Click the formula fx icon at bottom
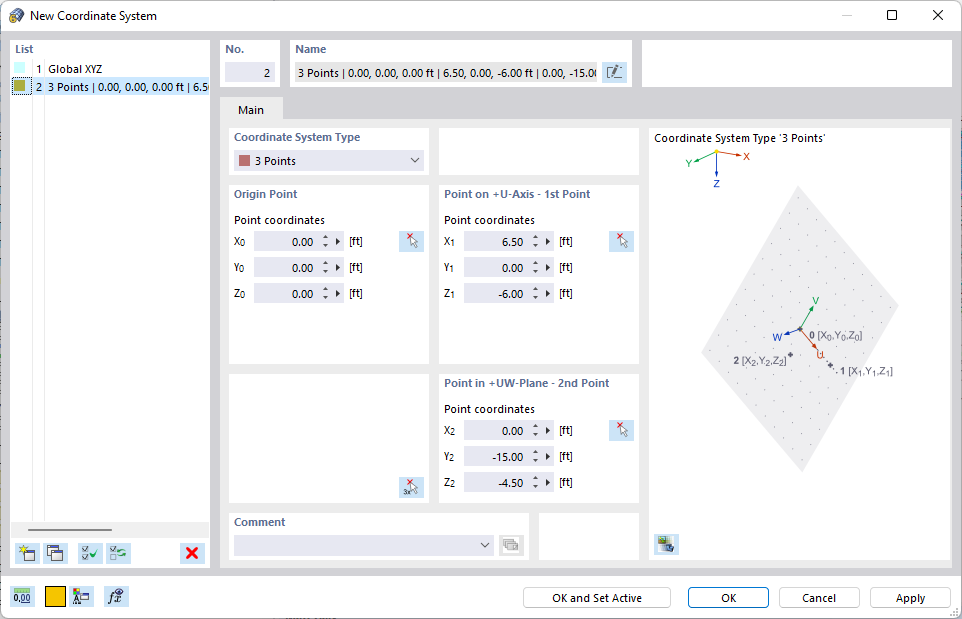Viewport: 962px width, 619px height. point(117,596)
